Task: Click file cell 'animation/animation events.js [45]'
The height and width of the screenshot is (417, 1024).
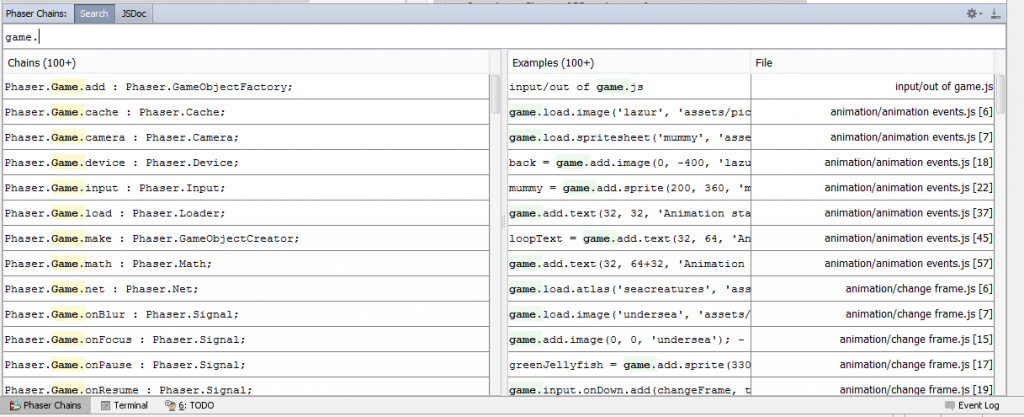Action: (872, 239)
